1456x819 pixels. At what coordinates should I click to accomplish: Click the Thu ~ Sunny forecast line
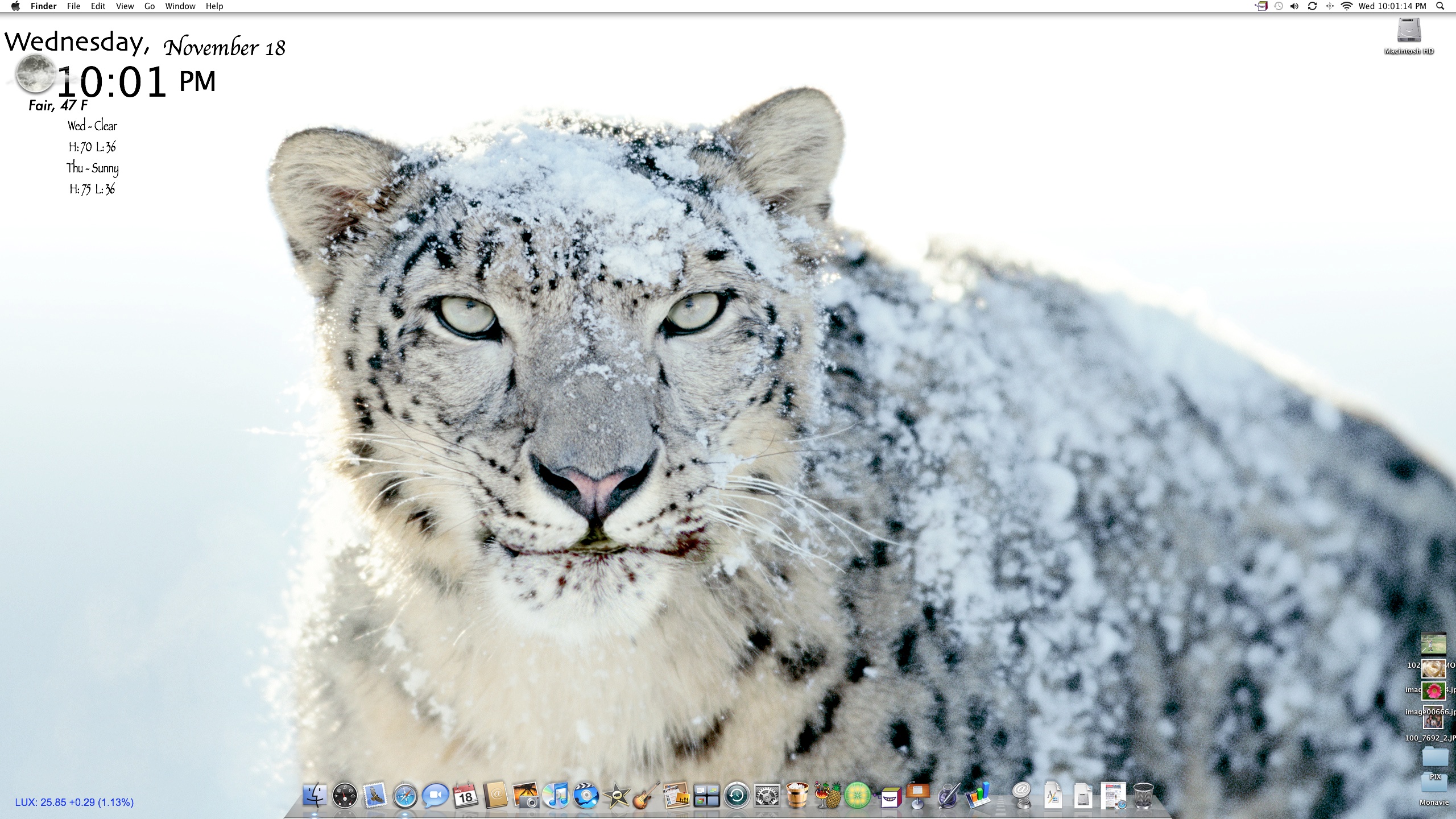pos(92,168)
